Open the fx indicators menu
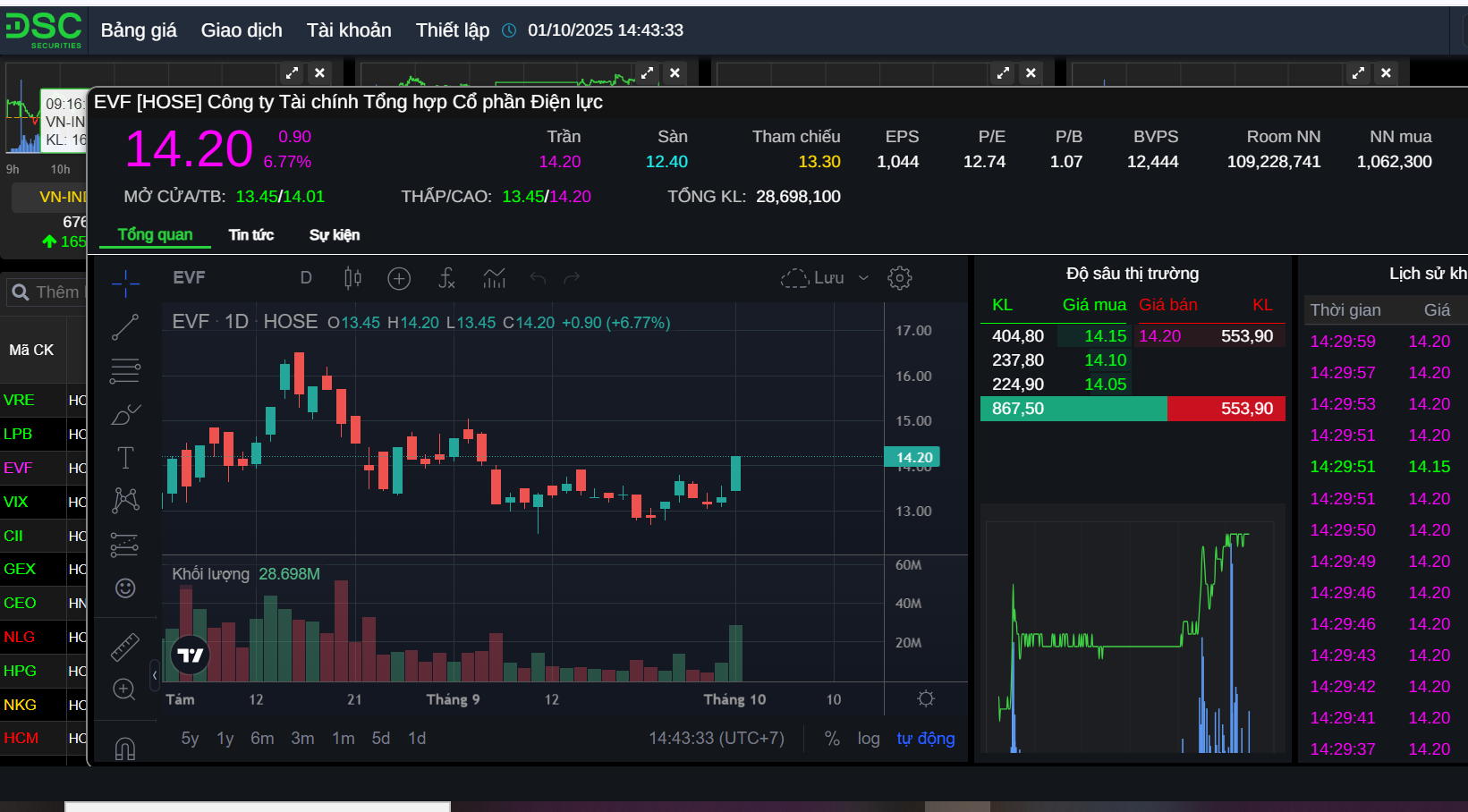 (x=446, y=278)
